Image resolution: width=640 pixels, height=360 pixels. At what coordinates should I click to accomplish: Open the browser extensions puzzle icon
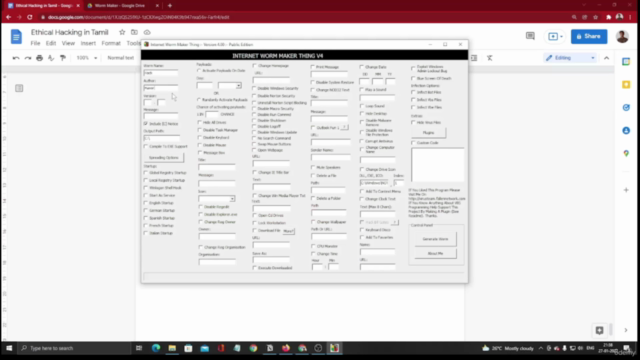[x=609, y=17]
